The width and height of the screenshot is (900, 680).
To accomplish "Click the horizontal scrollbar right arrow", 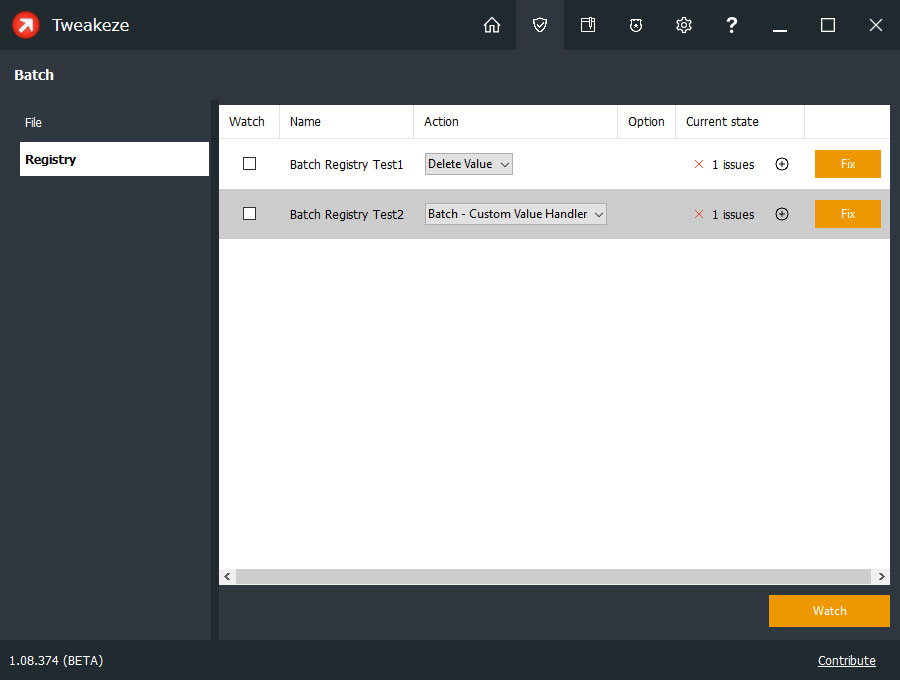I will [x=881, y=576].
